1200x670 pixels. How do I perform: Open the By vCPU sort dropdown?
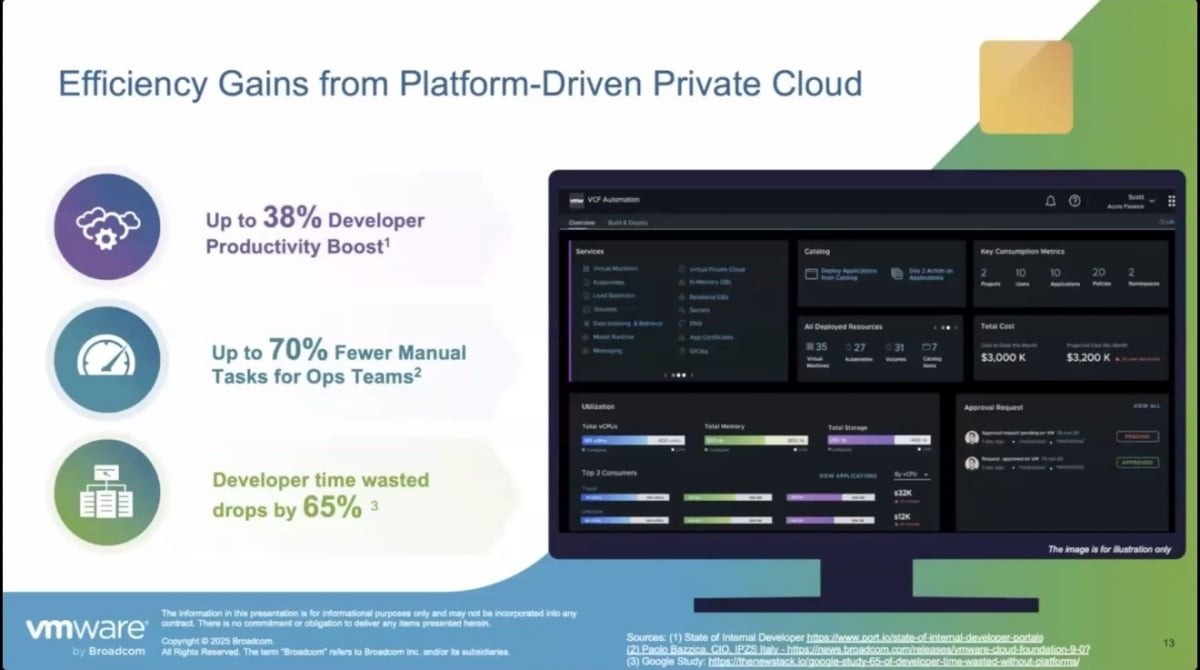910,474
